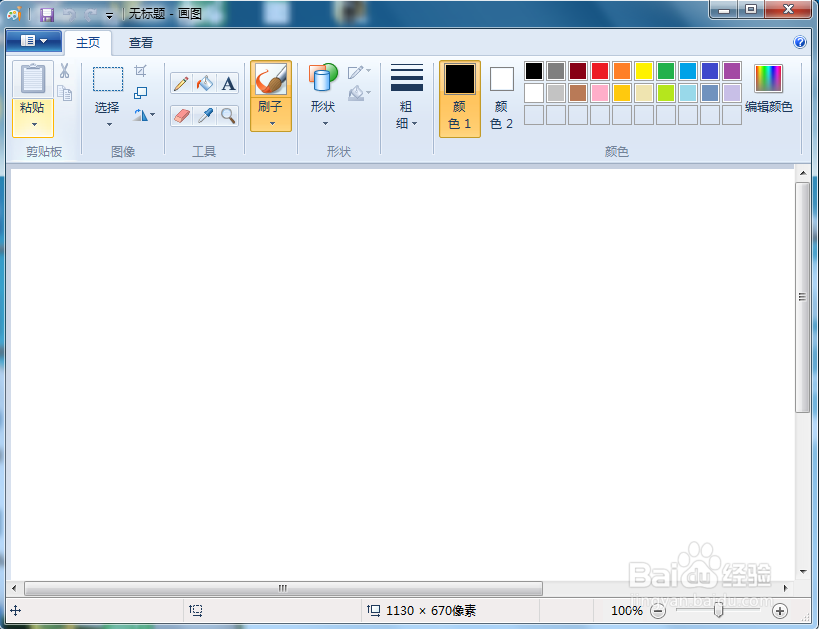Pick the light blue color swatch

tap(688, 93)
